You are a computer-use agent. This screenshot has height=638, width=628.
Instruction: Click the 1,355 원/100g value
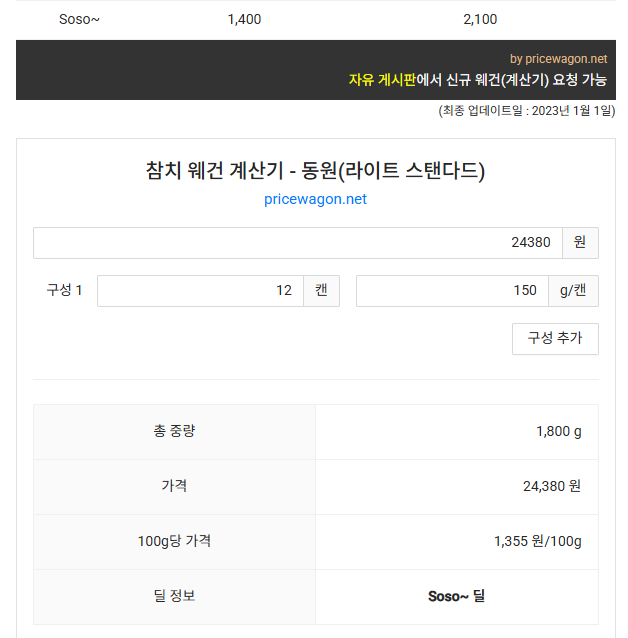point(538,542)
